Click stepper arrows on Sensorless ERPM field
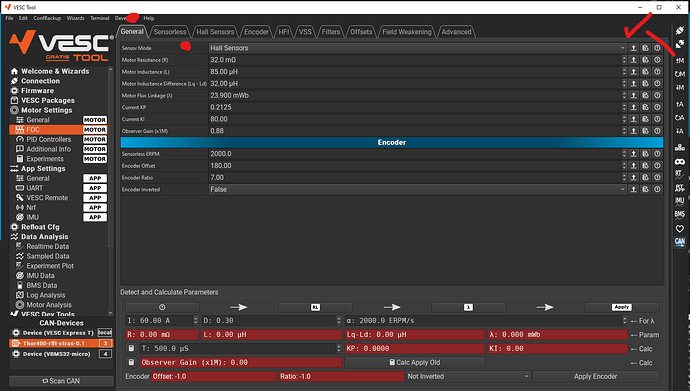This screenshot has height=391, width=690. (624, 154)
